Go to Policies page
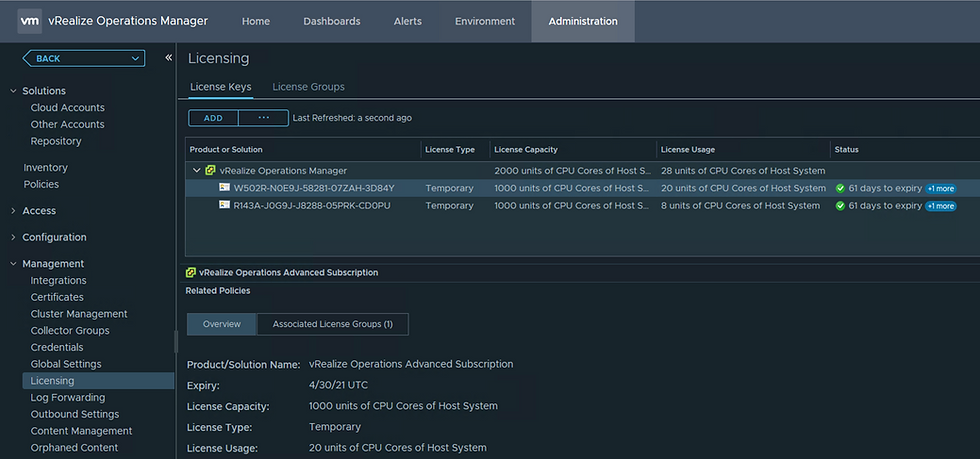 (x=41, y=184)
